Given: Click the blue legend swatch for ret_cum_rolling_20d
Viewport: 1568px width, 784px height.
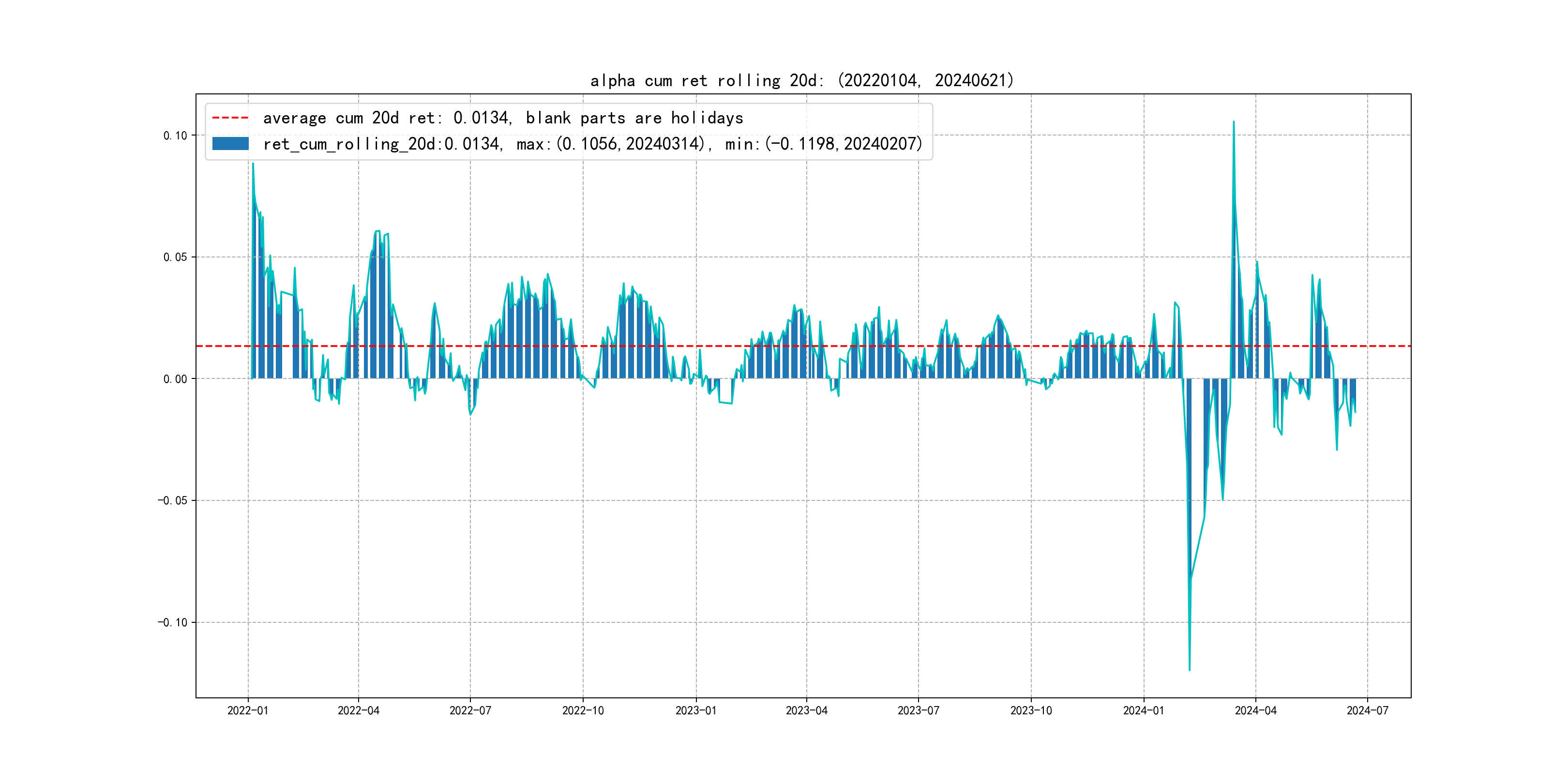Looking at the screenshot, I should [x=230, y=144].
